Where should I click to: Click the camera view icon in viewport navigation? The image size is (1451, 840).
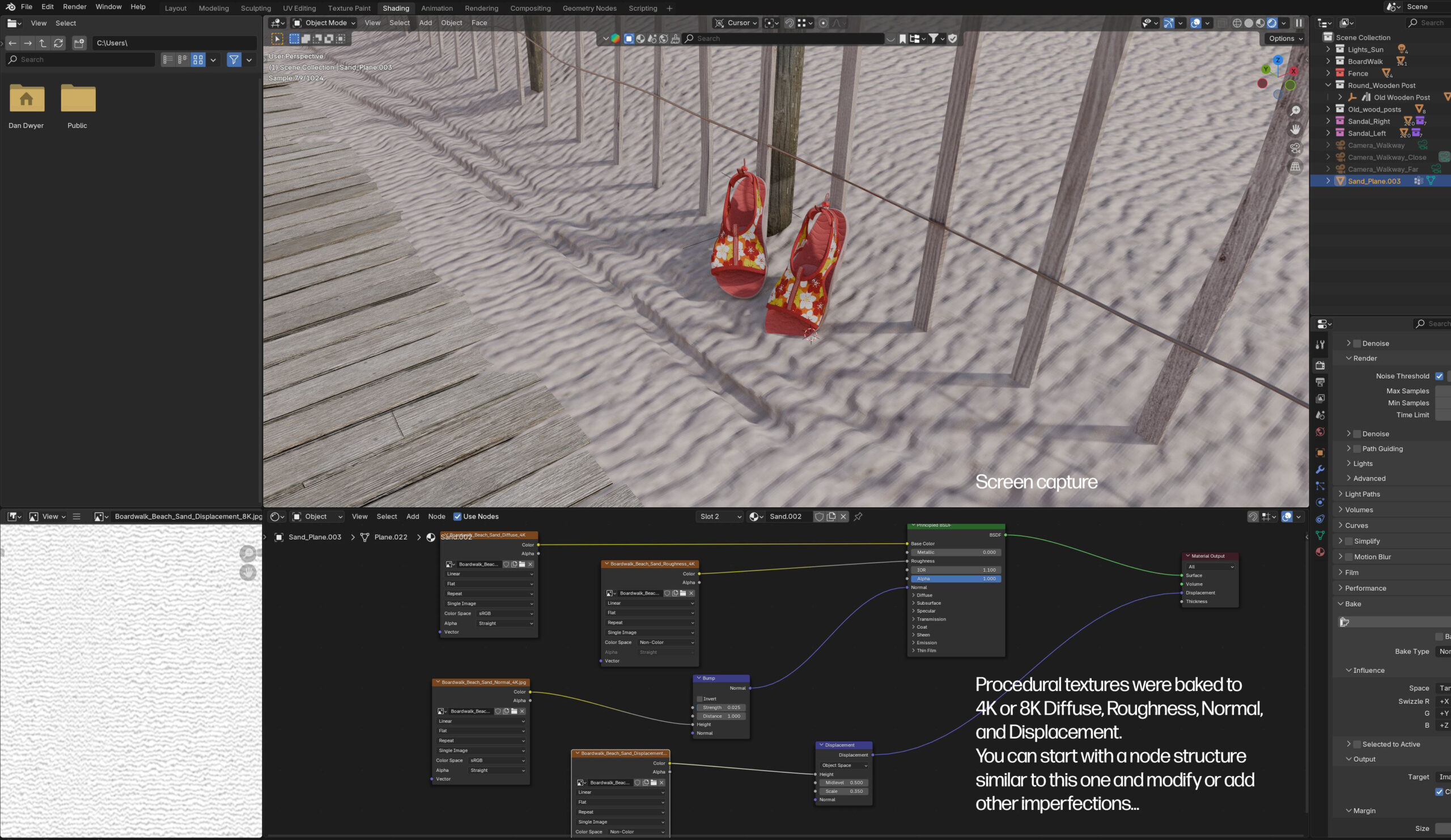point(1295,148)
